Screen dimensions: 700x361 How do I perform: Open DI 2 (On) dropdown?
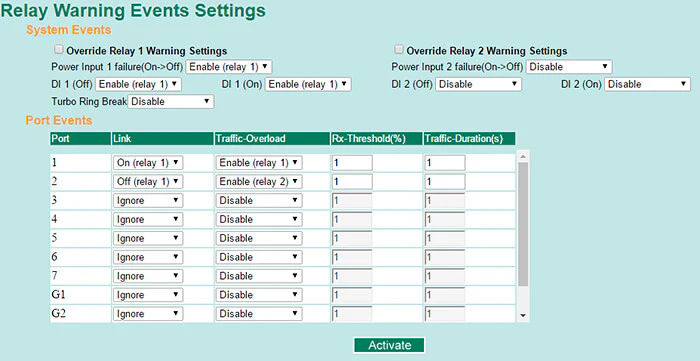(647, 84)
